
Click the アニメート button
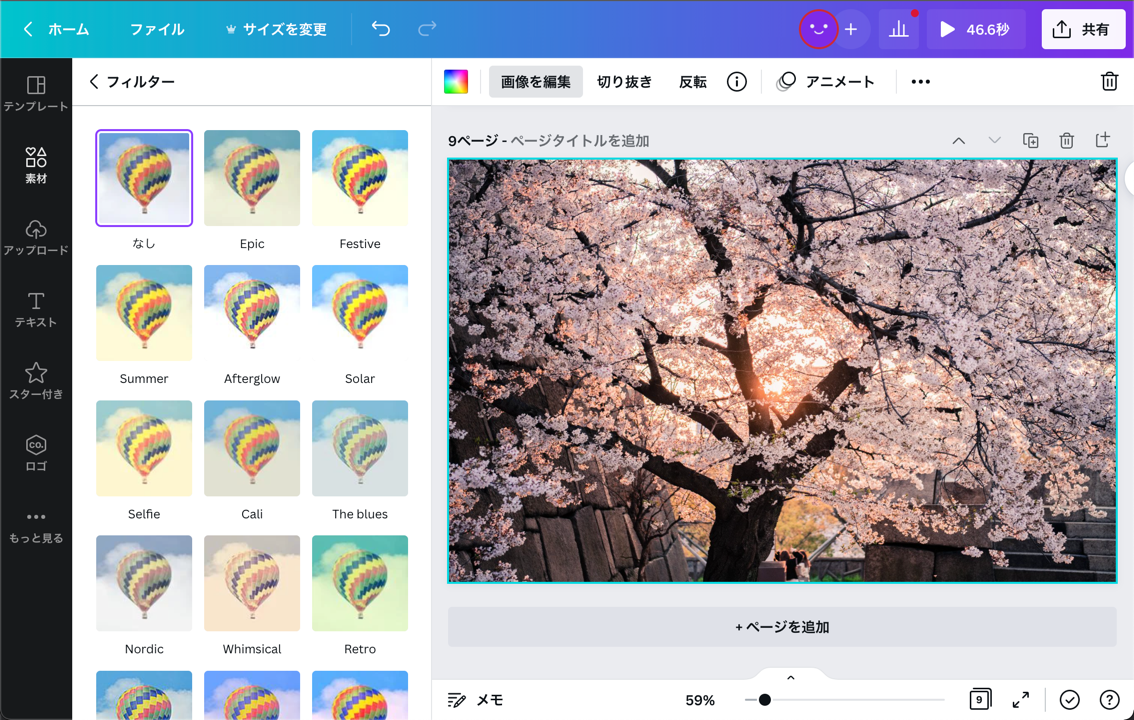click(x=826, y=82)
